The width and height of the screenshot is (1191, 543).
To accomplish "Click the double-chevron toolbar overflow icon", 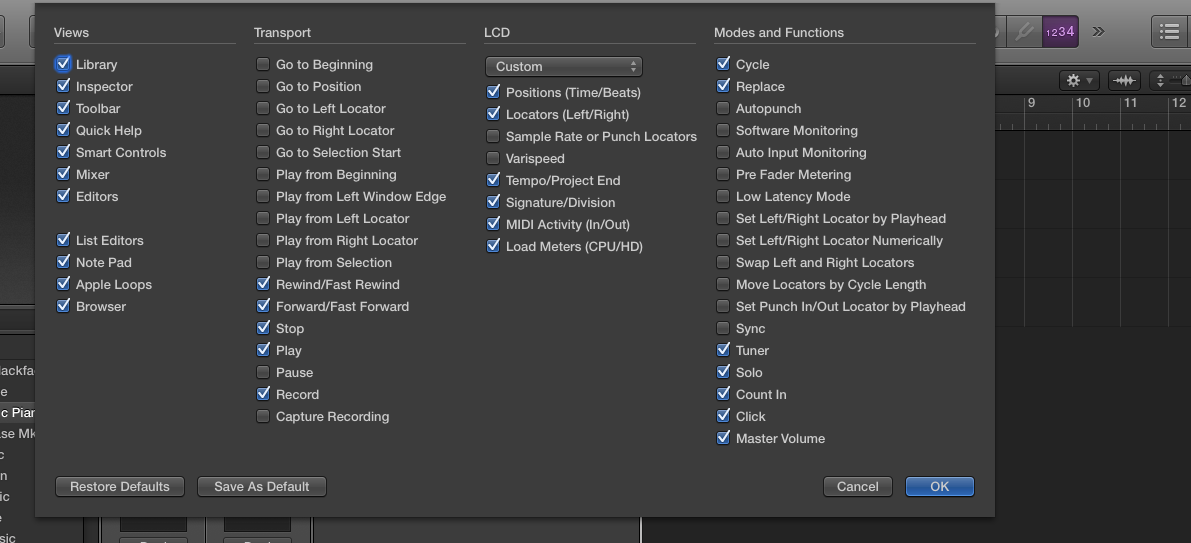I will 1099,31.
